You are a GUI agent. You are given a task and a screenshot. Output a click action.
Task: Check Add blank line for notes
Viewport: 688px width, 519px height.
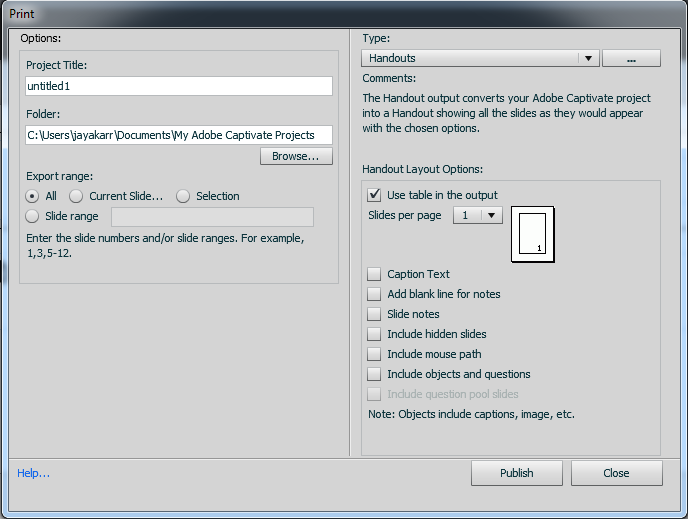pyautogui.click(x=374, y=294)
